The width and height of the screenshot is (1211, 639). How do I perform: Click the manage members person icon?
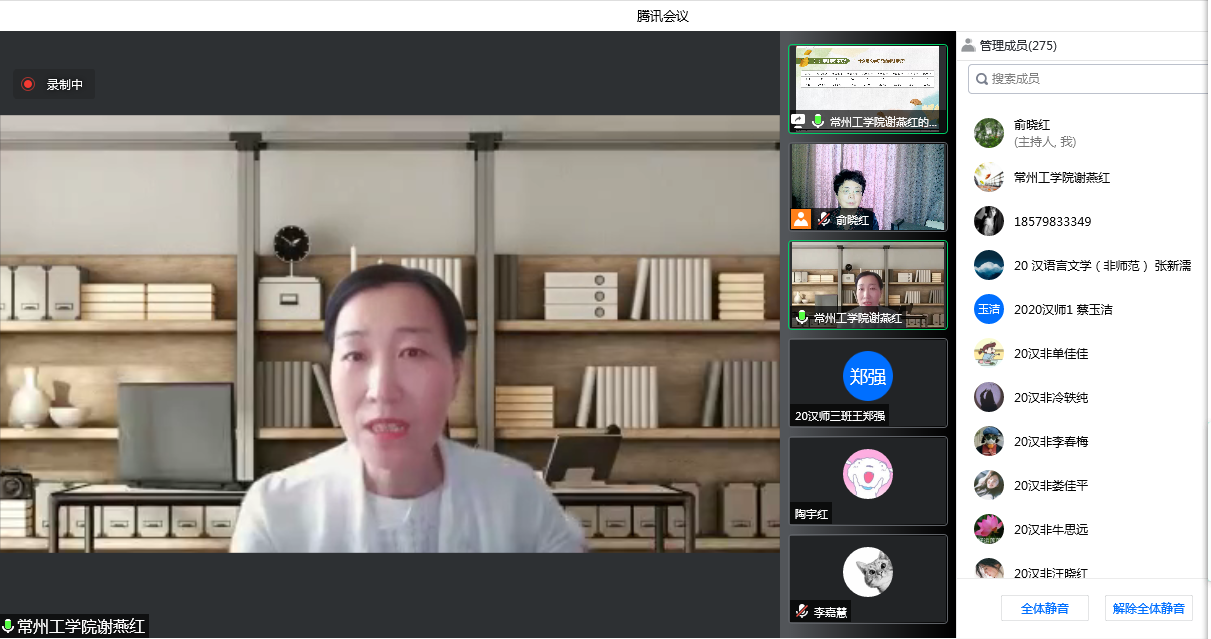968,45
